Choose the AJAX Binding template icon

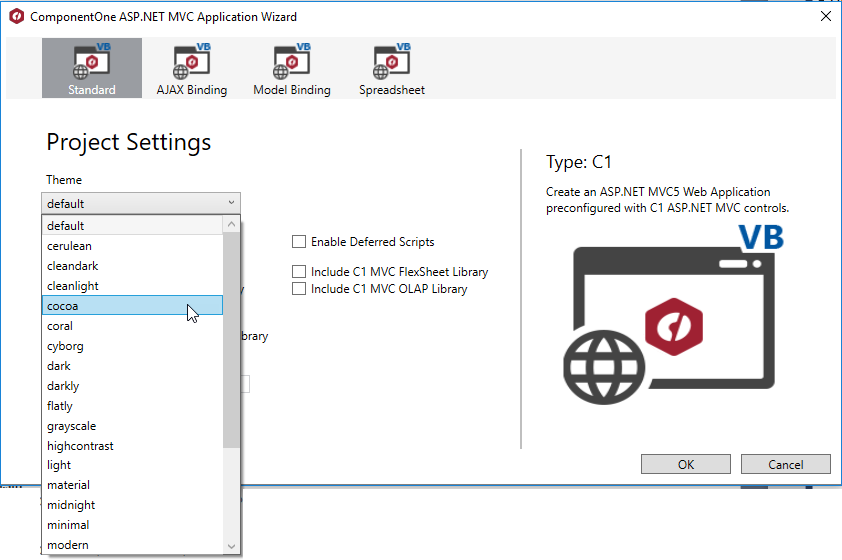(192, 62)
